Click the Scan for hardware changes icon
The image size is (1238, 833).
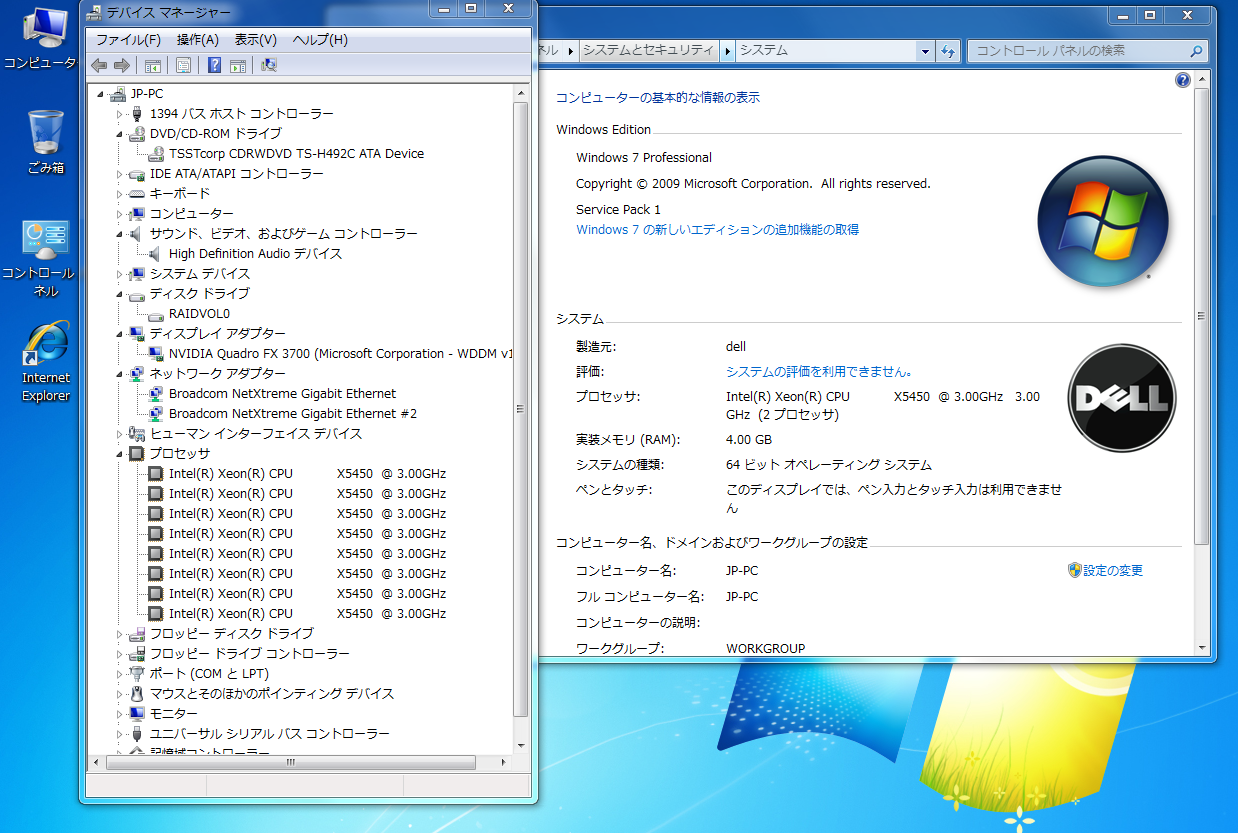click(x=268, y=65)
